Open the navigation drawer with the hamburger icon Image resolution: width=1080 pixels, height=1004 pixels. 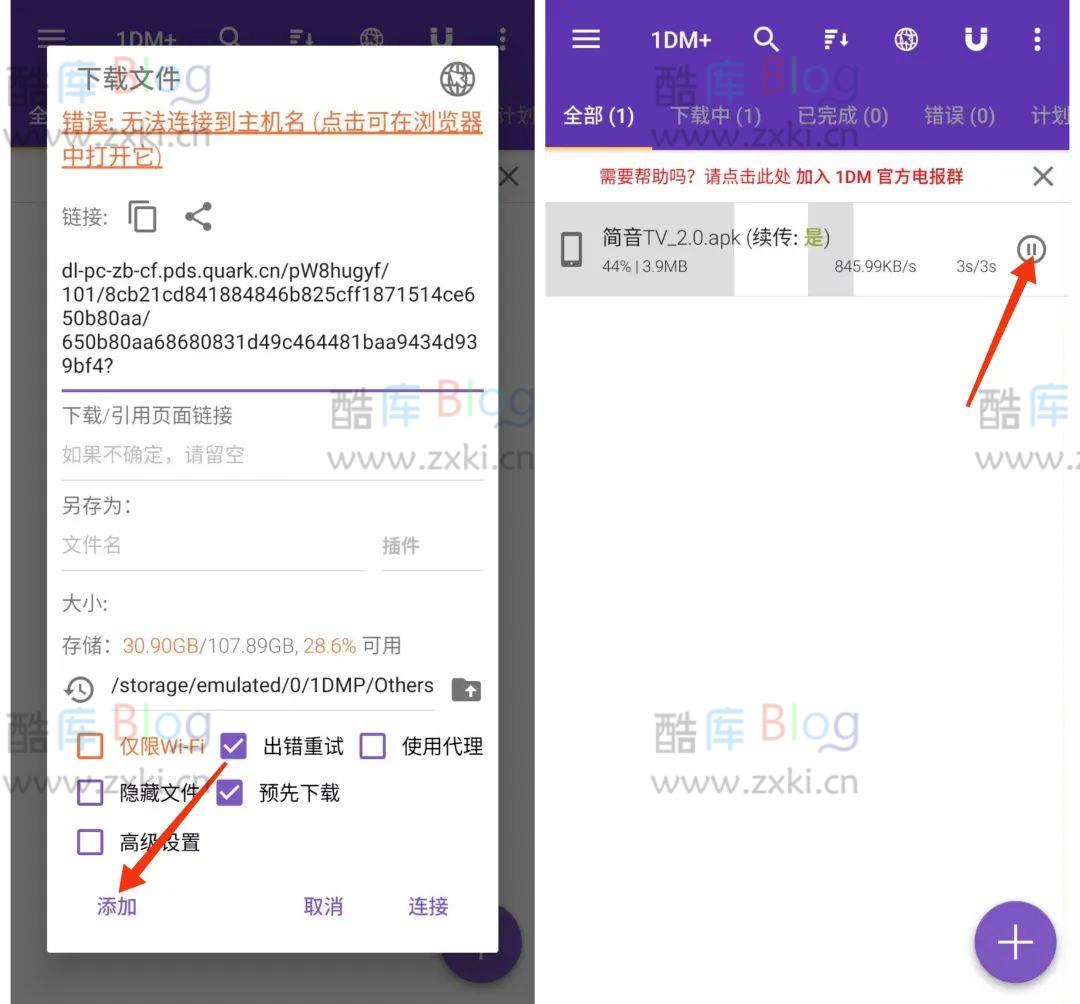586,40
